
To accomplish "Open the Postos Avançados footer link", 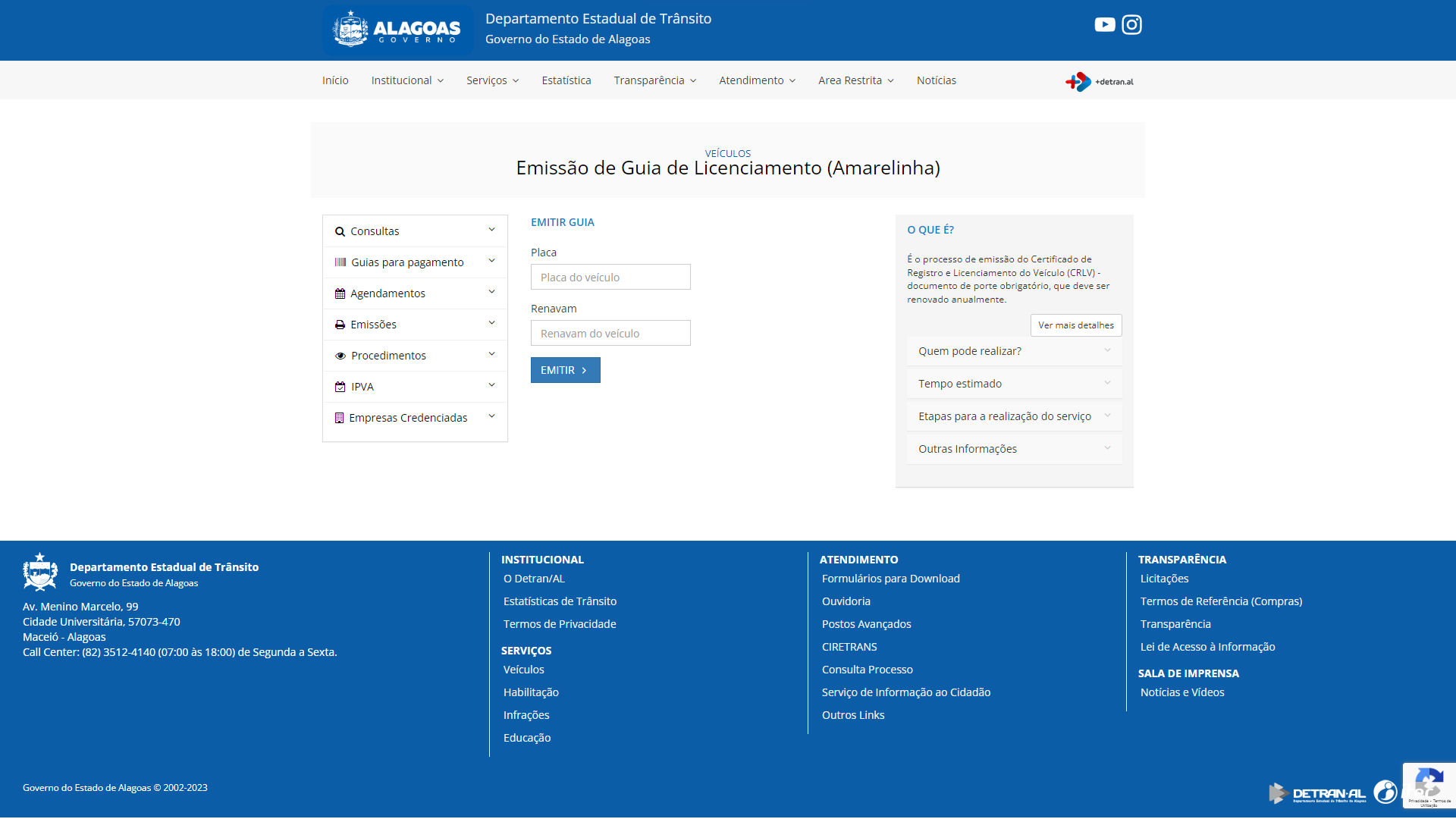I will click(x=866, y=624).
